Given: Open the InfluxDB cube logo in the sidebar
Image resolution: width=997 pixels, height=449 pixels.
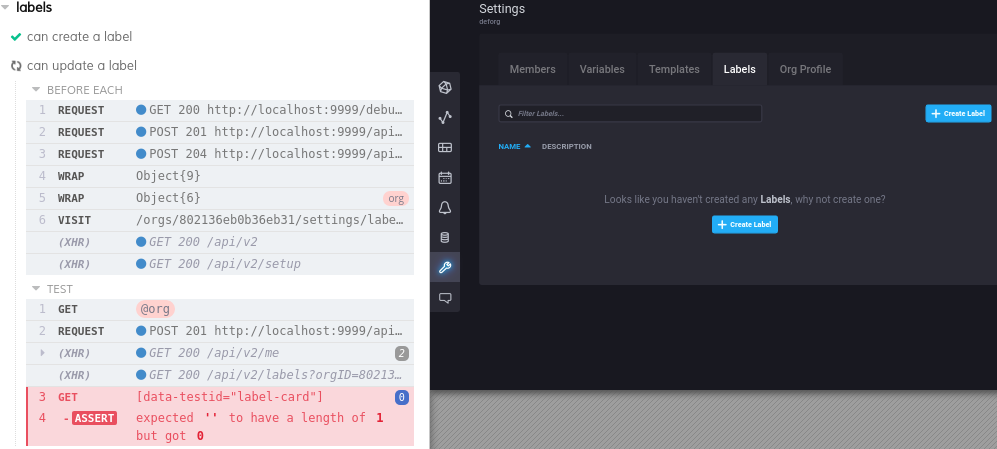Looking at the screenshot, I should (445, 87).
